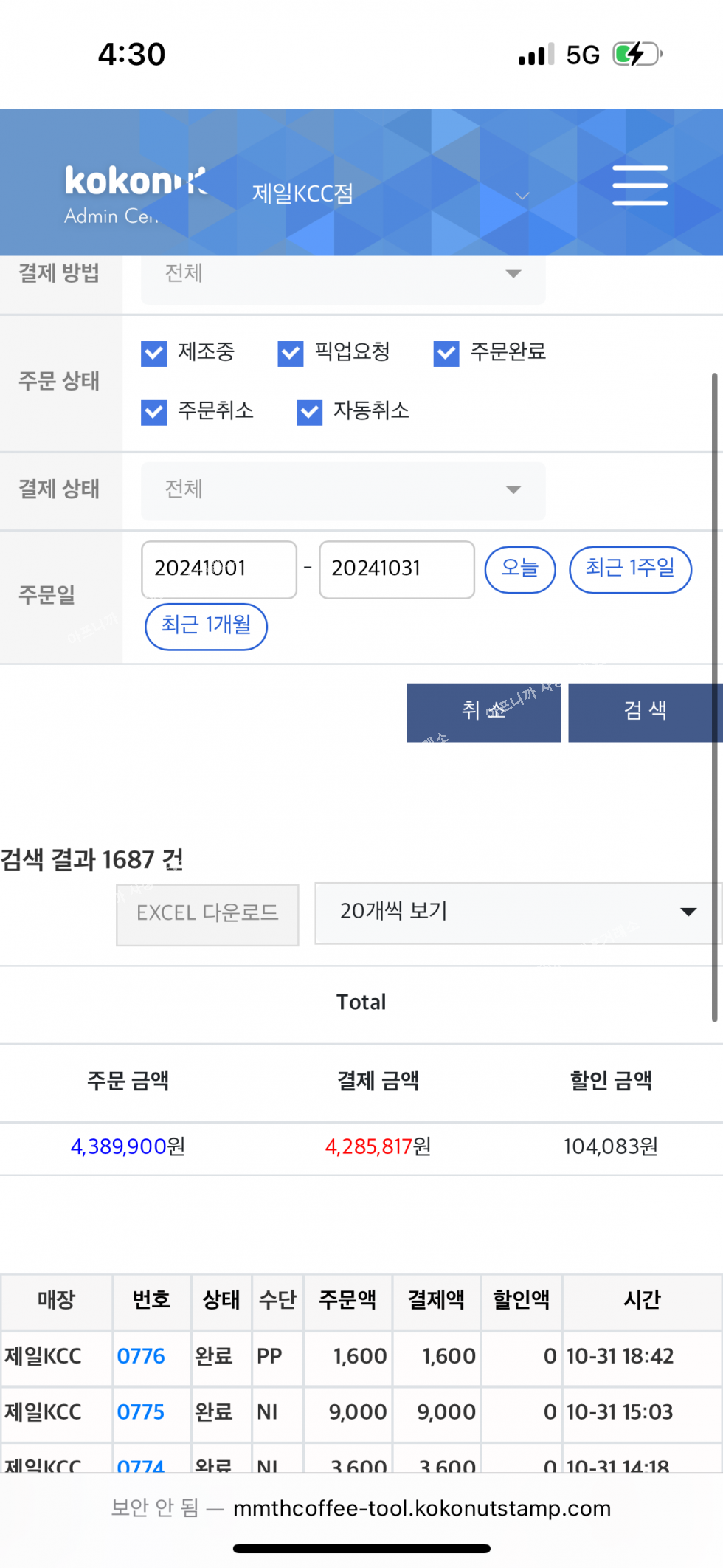Tap the cellular signal bars icon
This screenshot has width=723, height=1568.
pos(536,55)
